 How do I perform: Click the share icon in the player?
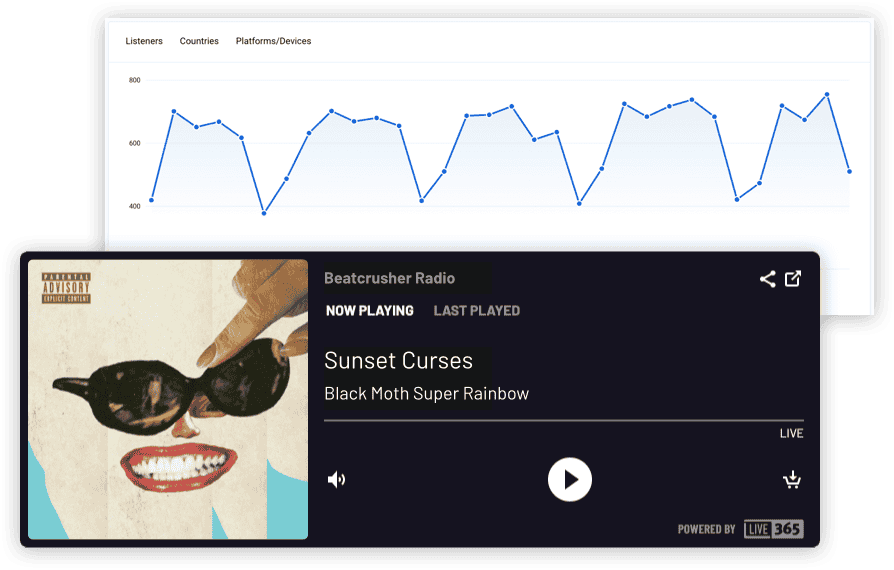(x=767, y=279)
